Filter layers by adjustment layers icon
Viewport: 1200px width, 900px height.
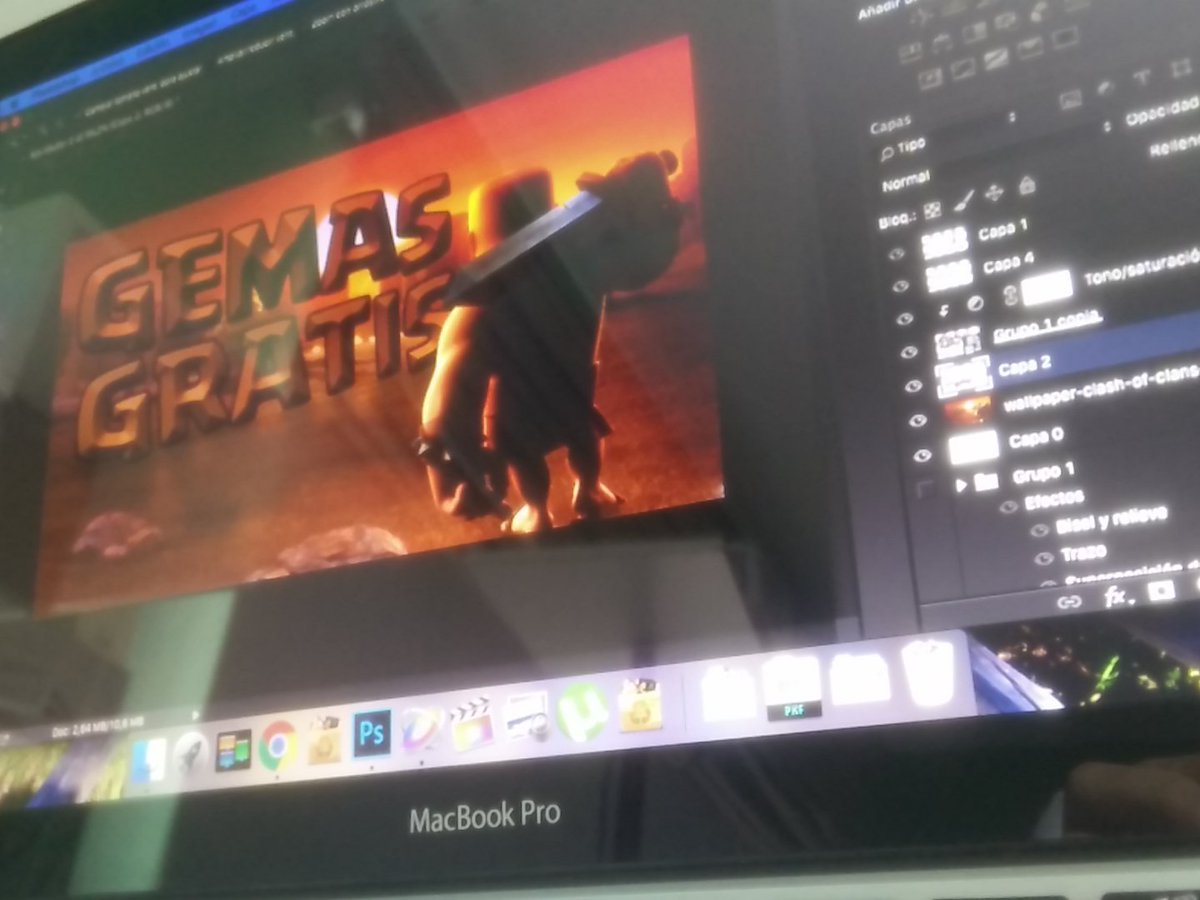tap(1106, 90)
